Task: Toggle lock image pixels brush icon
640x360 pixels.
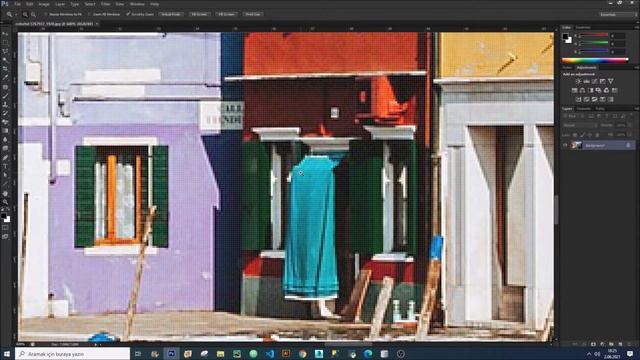Action: [582, 134]
